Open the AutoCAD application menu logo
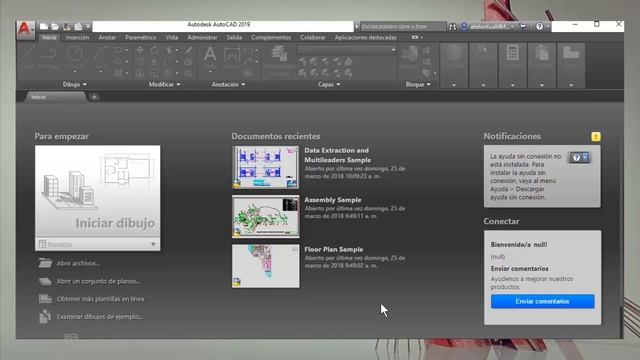This screenshot has width=640, height=360. click(25, 30)
